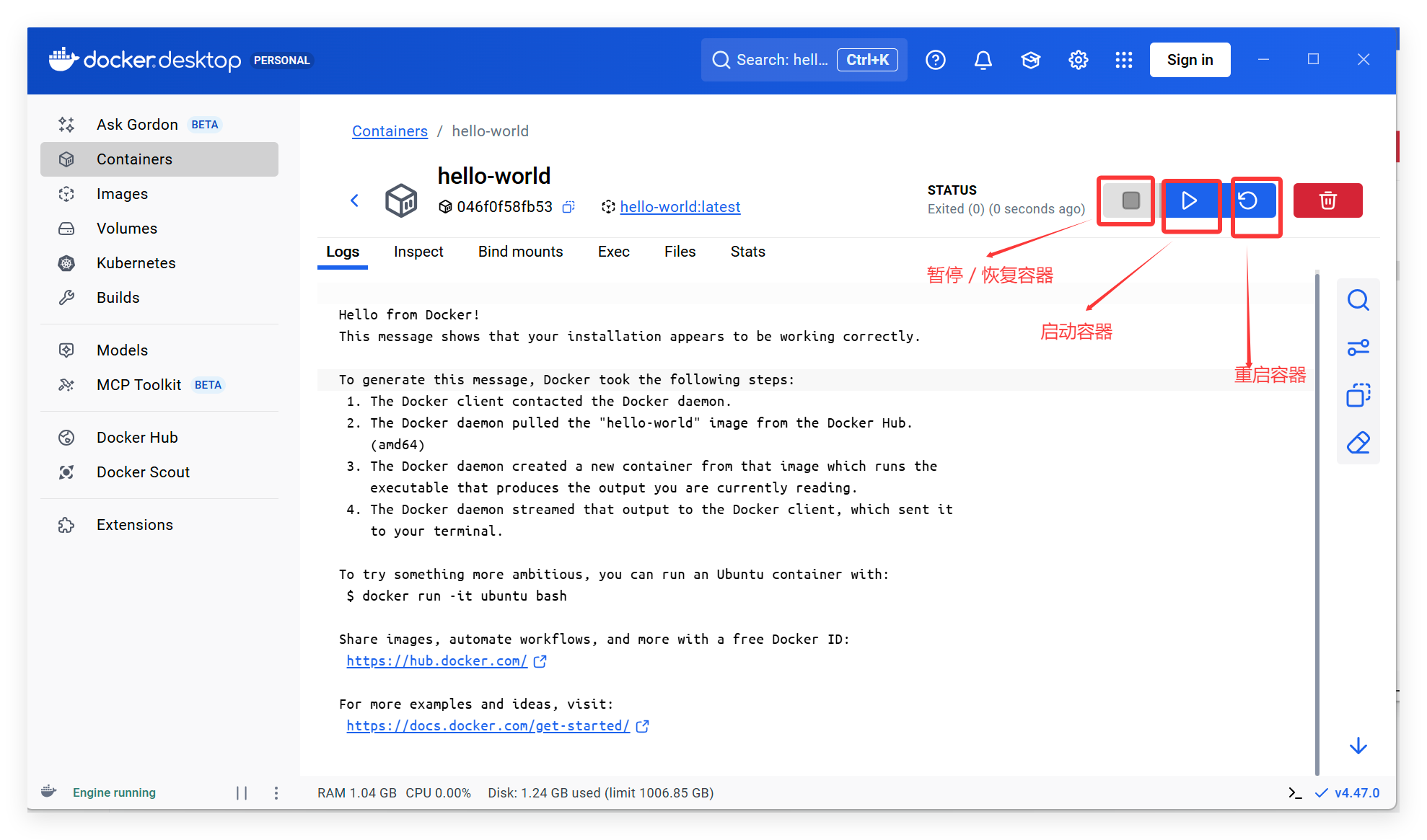Copy logs to clipboard icon
This screenshot has width=1427, height=840.
(1358, 395)
